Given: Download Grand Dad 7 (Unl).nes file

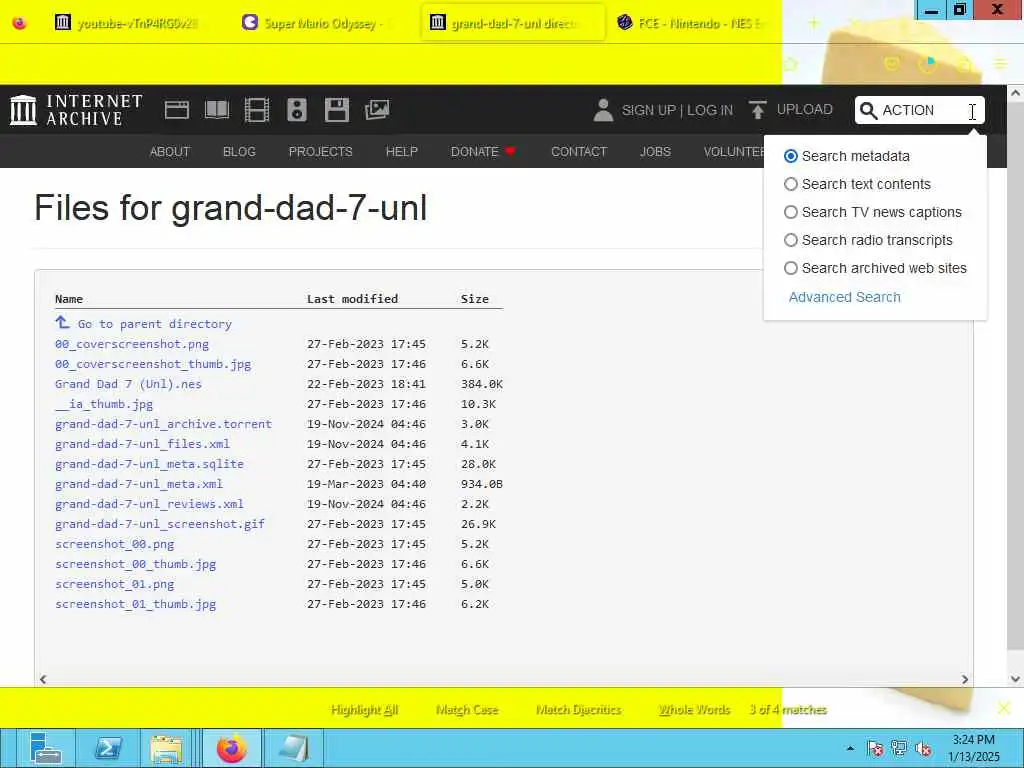Looking at the screenshot, I should 128,384.
